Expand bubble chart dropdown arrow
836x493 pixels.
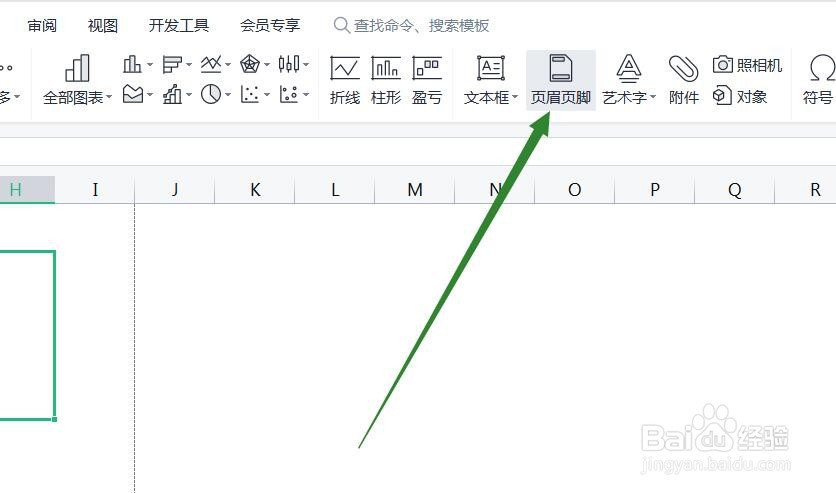pos(306,95)
